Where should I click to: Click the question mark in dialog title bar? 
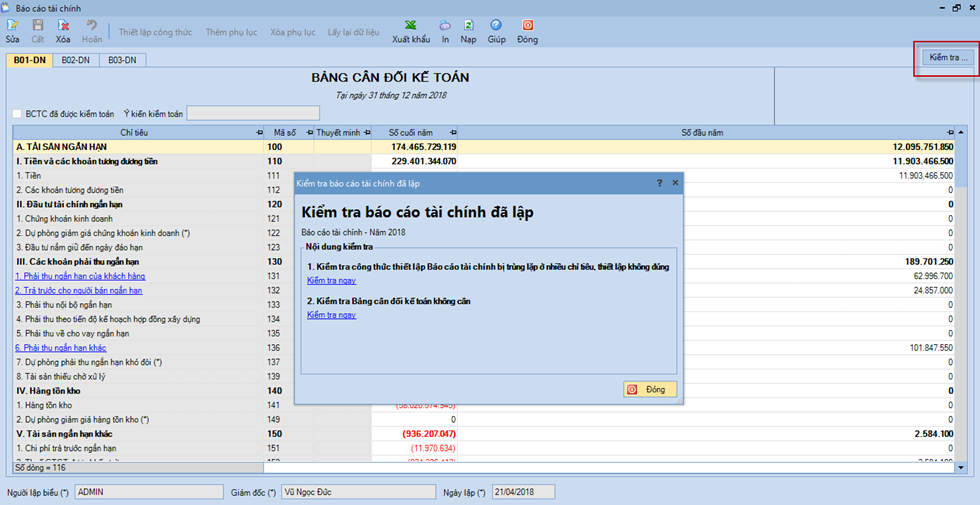coord(659,183)
